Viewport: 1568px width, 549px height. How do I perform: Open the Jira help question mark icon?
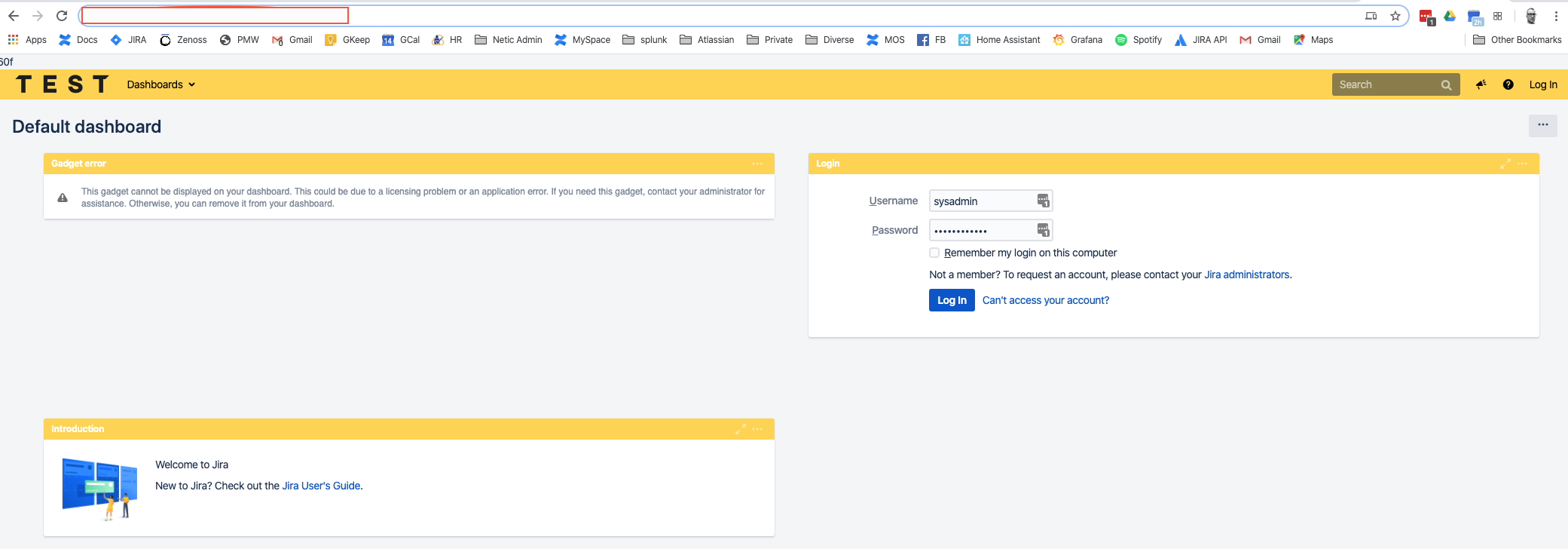pyautogui.click(x=1508, y=84)
